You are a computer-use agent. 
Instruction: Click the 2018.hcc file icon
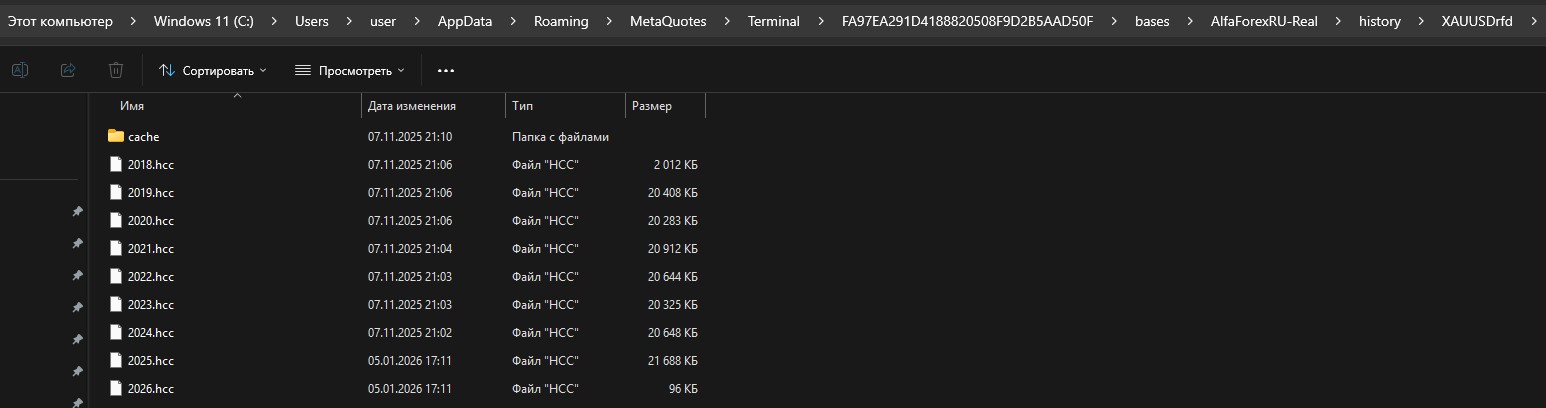pos(116,164)
